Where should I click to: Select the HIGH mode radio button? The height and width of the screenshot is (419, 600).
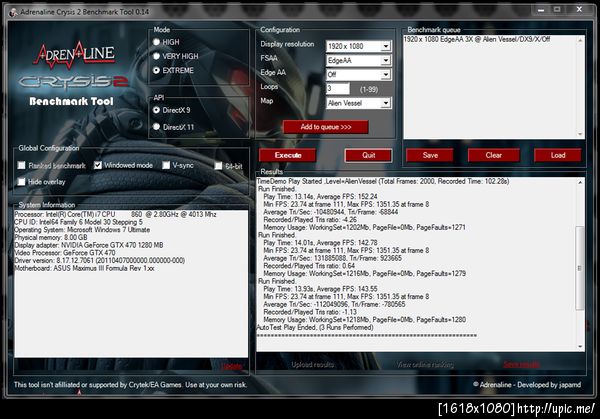pyautogui.click(x=156, y=42)
